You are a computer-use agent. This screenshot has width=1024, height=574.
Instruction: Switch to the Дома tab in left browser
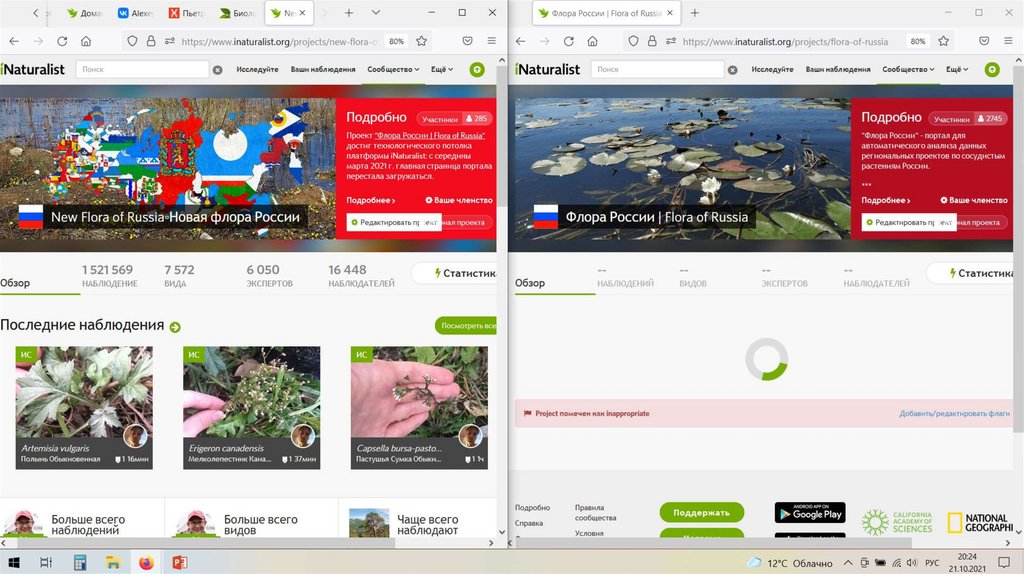(86, 13)
